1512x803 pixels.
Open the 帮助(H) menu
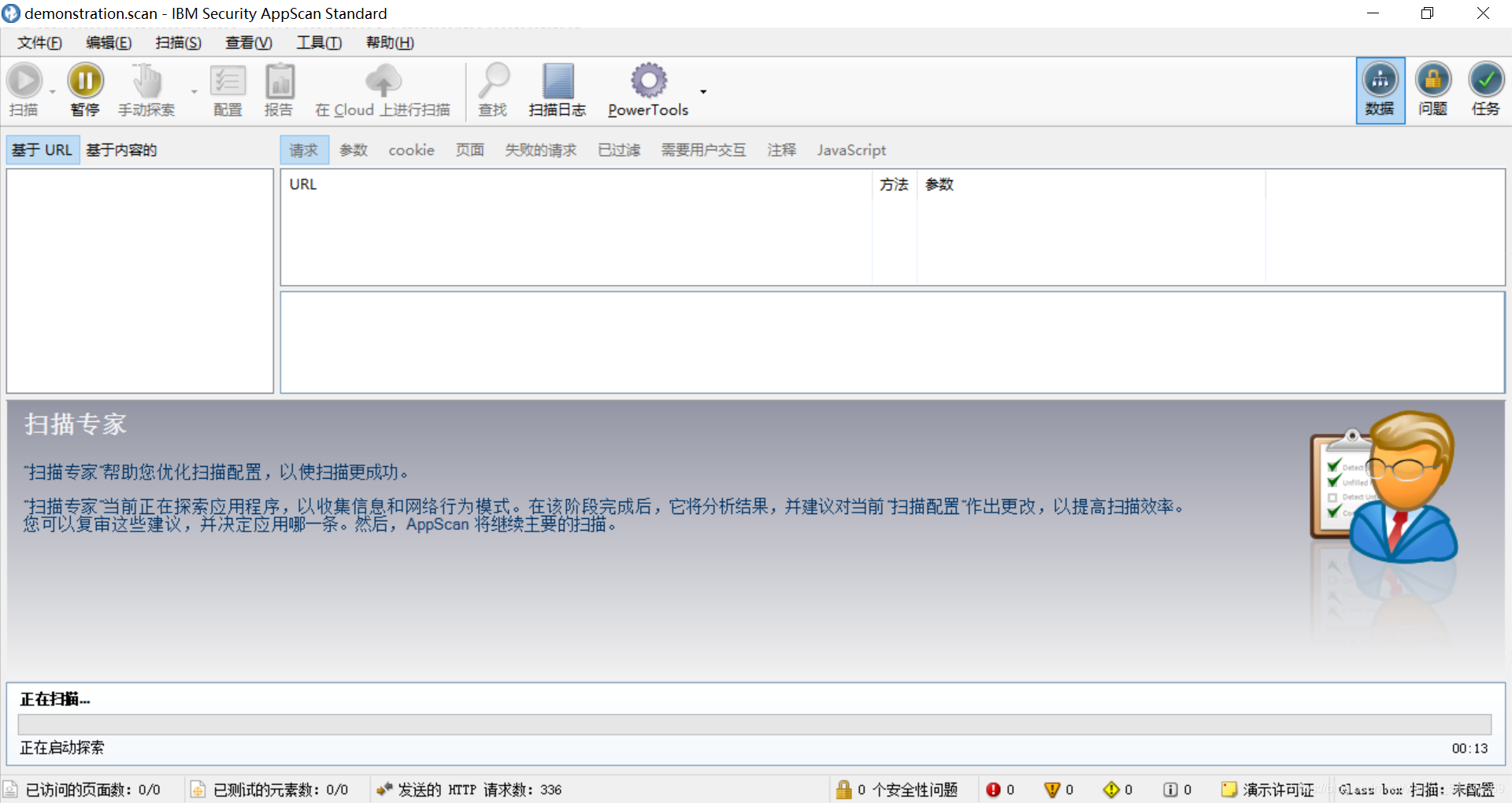coord(390,43)
